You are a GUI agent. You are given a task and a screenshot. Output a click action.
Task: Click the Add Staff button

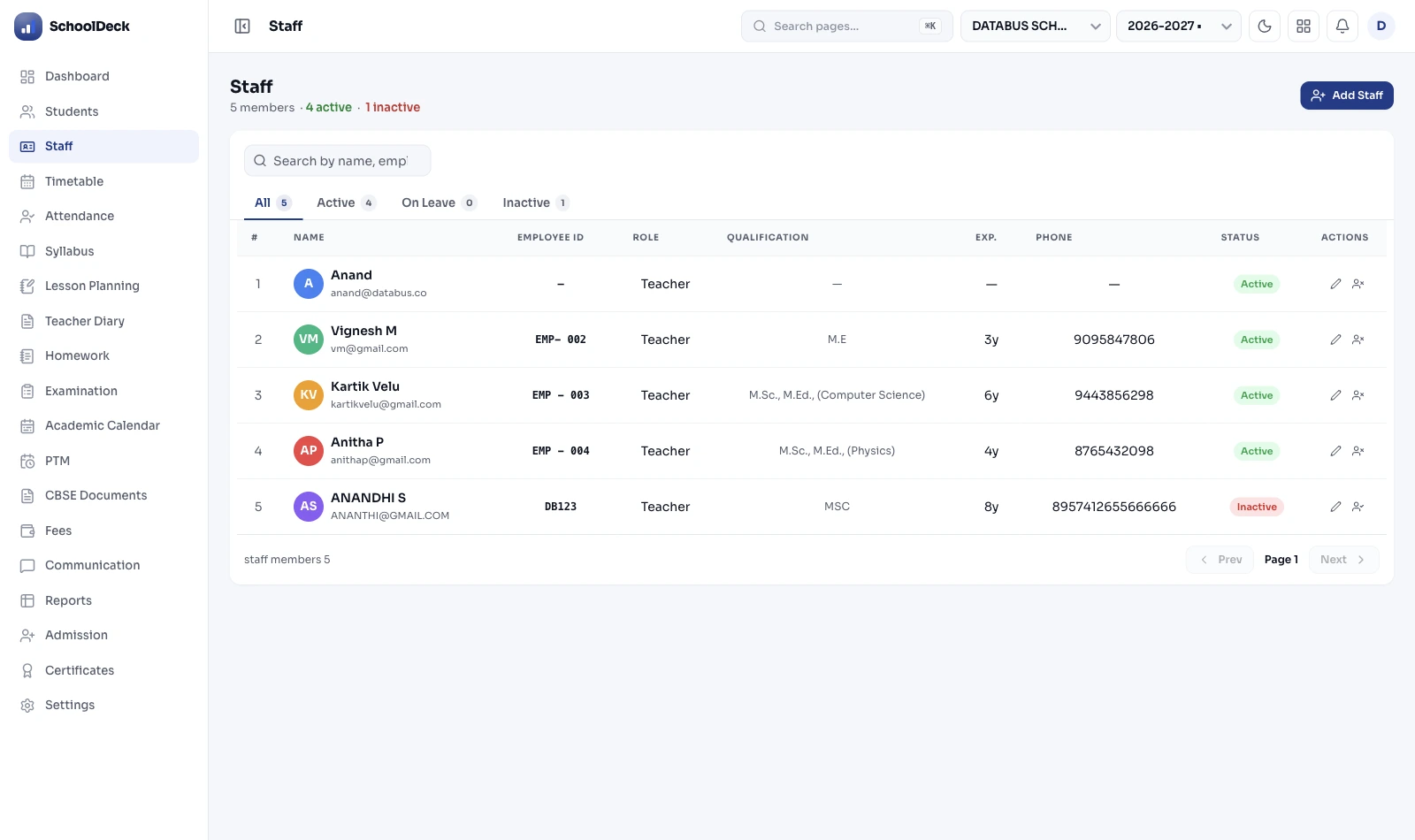[1347, 95]
